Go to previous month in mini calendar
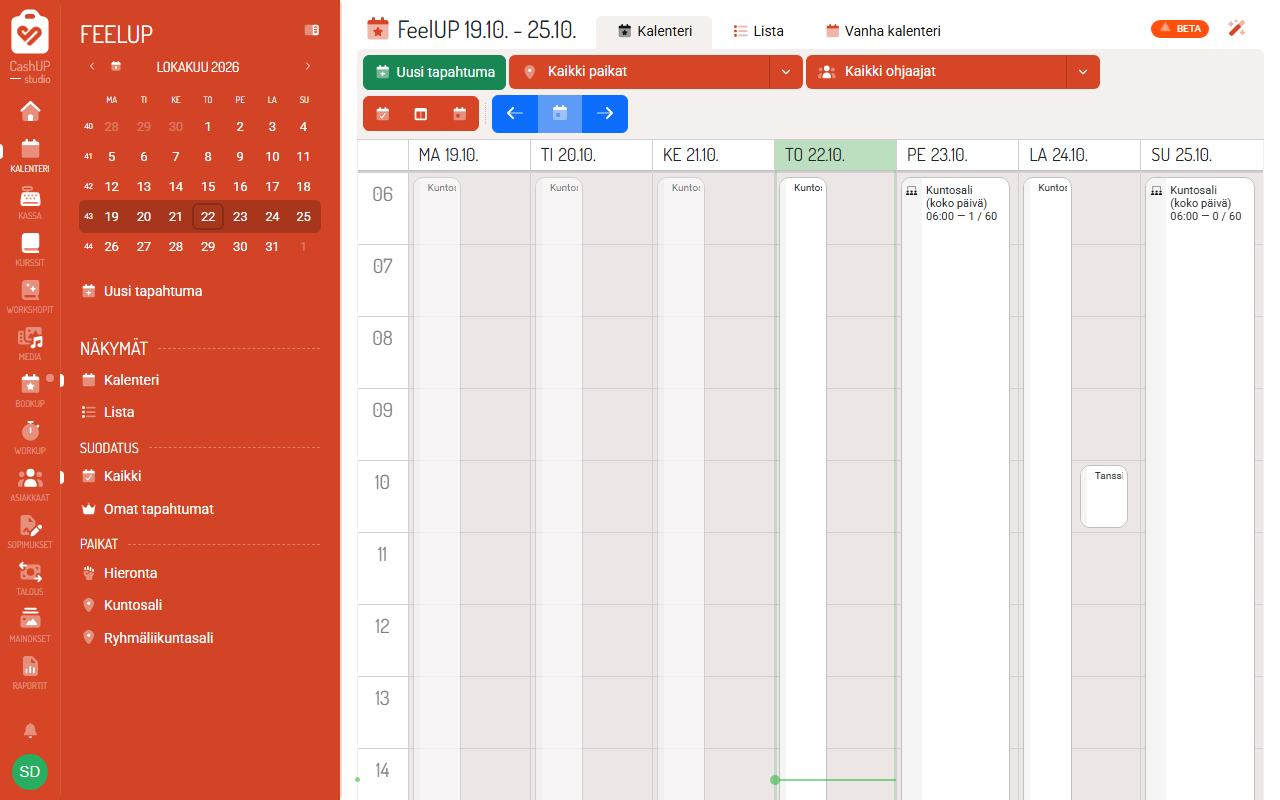The height and width of the screenshot is (800, 1280). [x=92, y=67]
